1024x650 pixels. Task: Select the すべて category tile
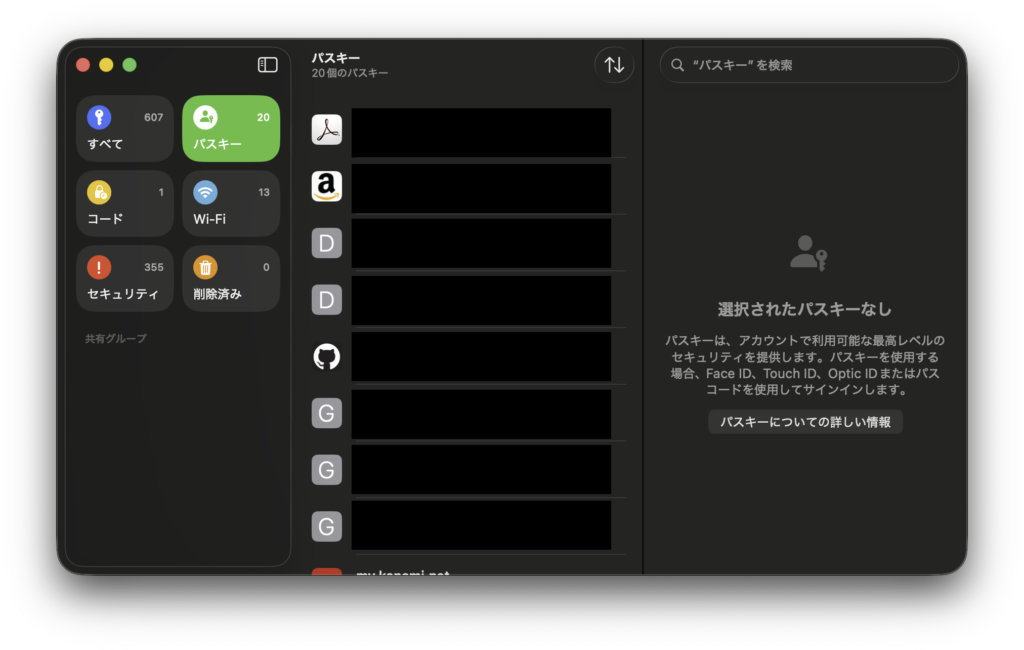(125, 129)
